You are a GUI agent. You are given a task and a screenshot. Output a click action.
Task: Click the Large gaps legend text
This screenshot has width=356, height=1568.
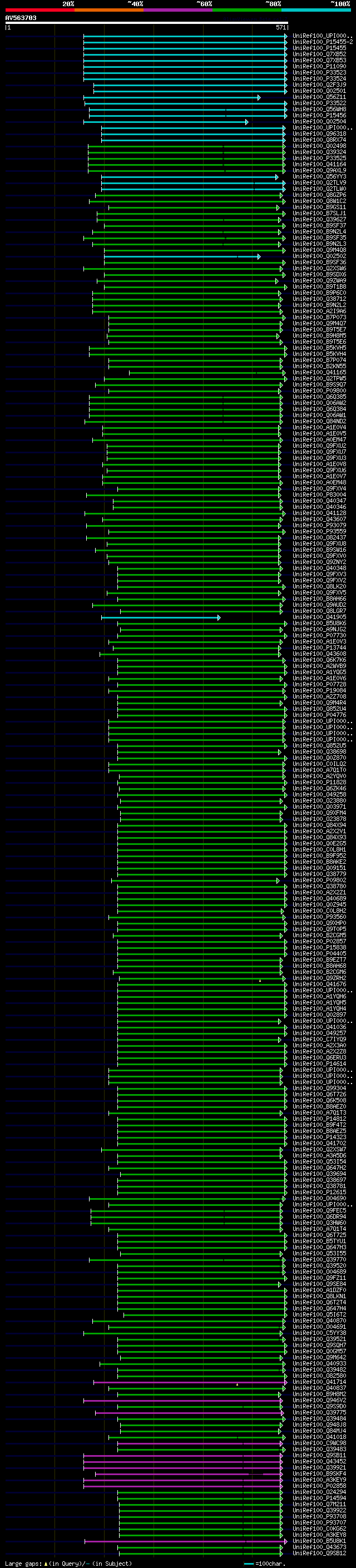tap(68, 1563)
